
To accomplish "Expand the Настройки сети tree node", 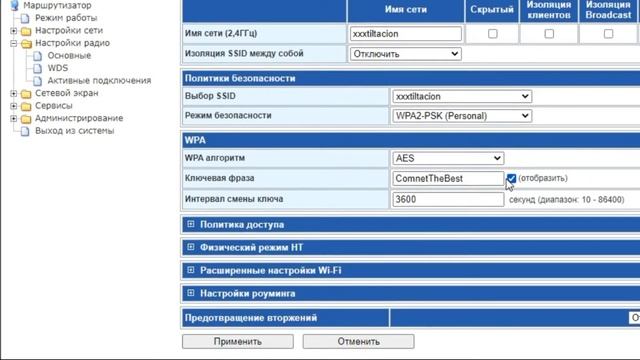I will coord(13,31).
